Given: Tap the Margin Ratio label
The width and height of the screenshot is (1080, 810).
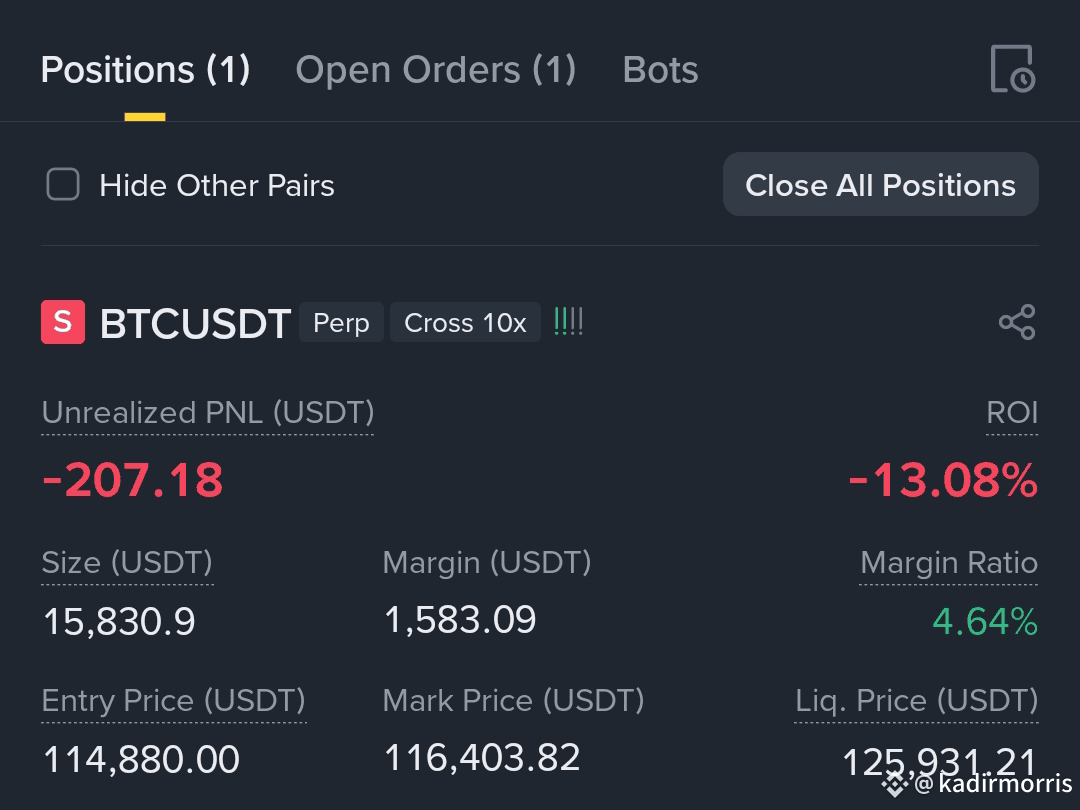Looking at the screenshot, I should pyautogui.click(x=948, y=563).
